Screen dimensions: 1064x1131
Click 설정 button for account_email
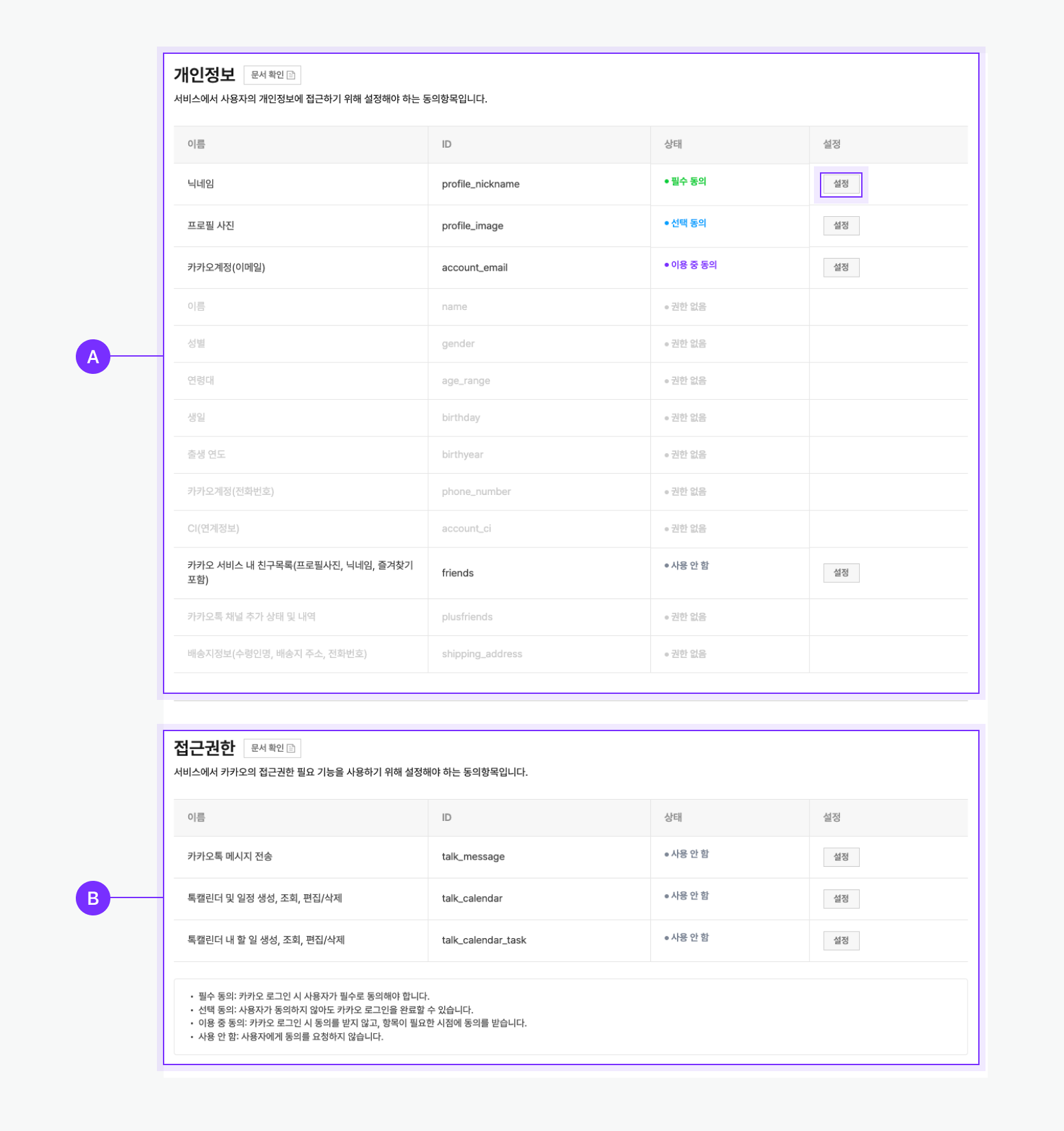841,267
